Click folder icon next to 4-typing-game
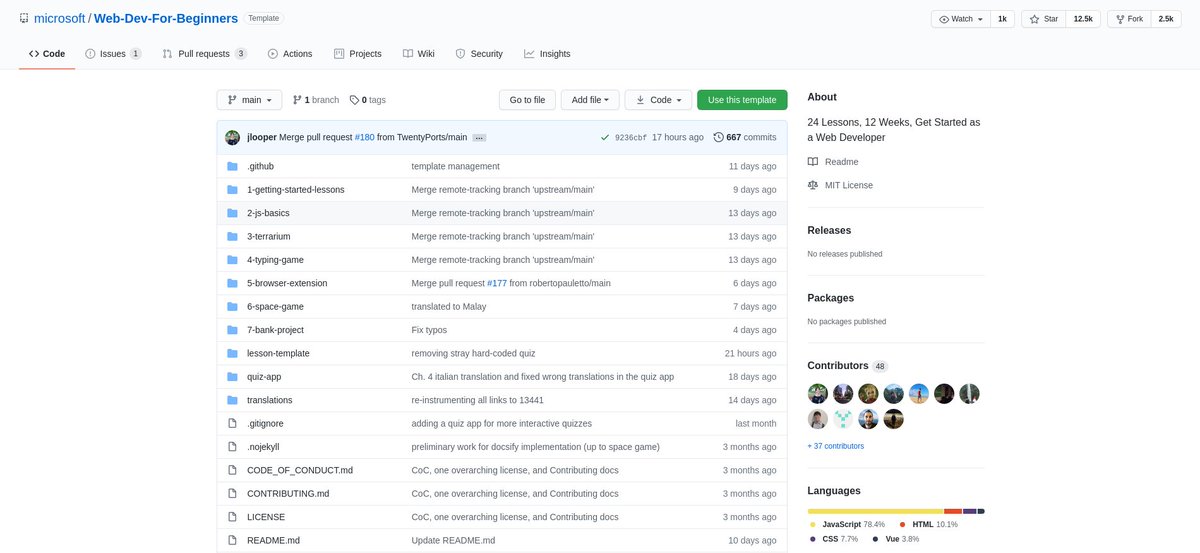 (x=232, y=259)
